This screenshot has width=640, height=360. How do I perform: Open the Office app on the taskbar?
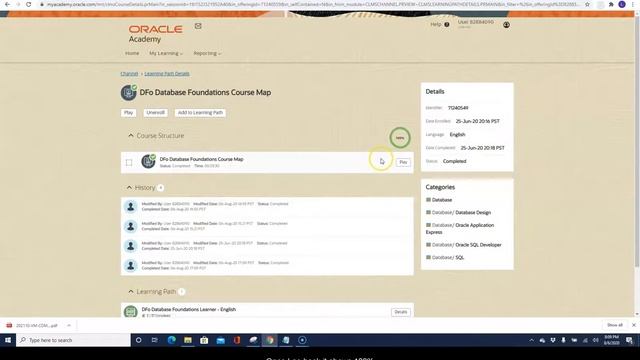pos(237,340)
